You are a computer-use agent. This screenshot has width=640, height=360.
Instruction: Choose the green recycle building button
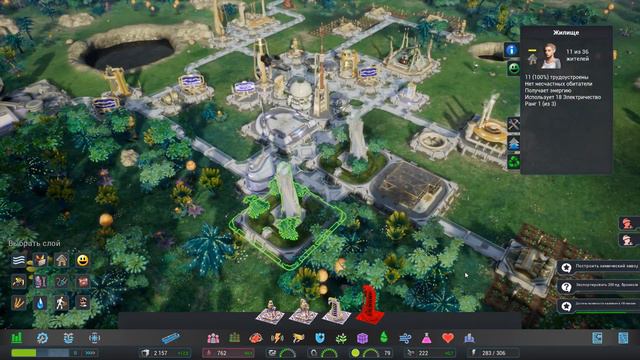(513, 162)
